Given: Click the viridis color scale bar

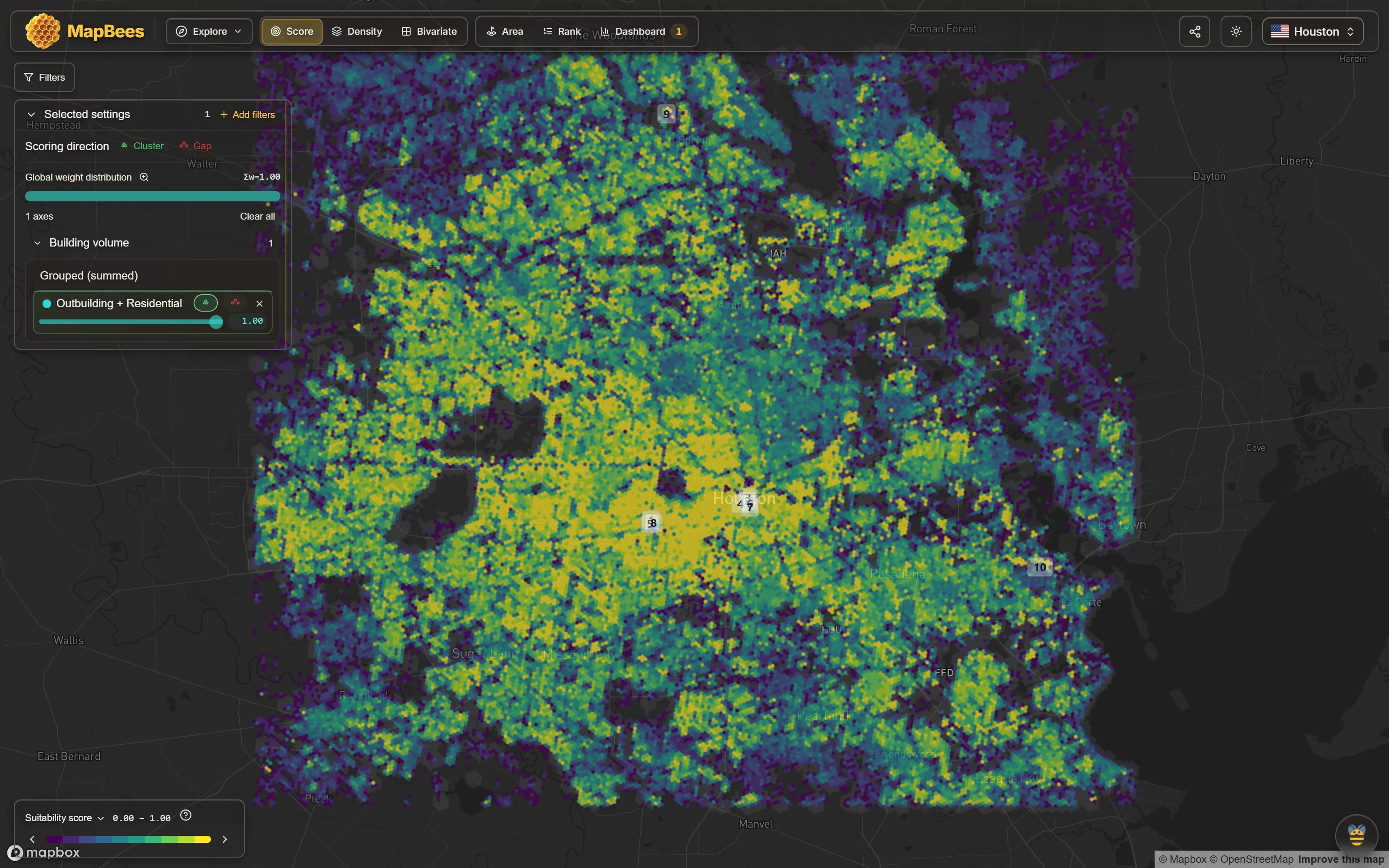Looking at the screenshot, I should 128,839.
